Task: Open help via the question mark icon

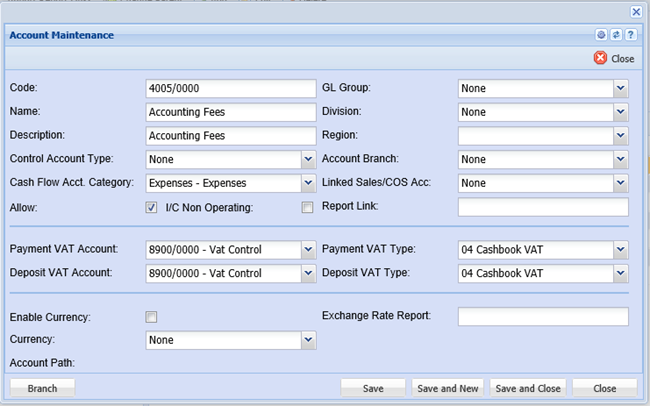Action: pyautogui.click(x=630, y=35)
